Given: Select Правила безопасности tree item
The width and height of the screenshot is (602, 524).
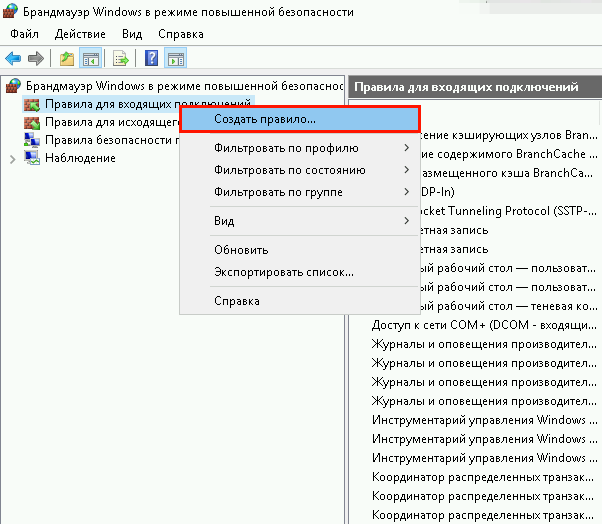Looking at the screenshot, I should coord(112,140).
